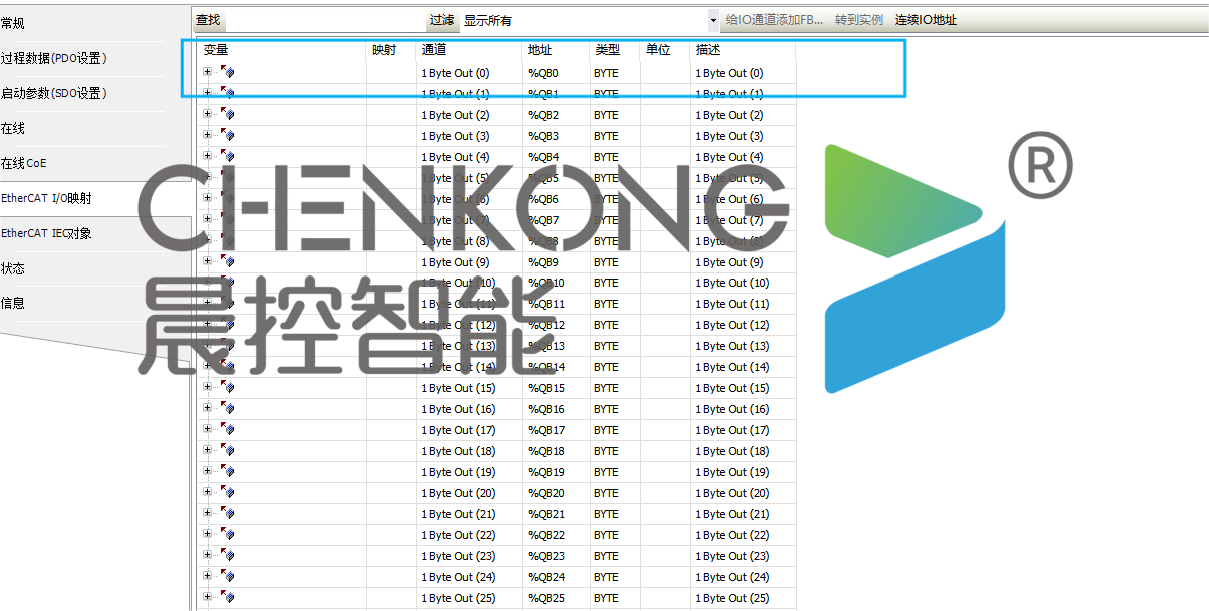
Task: Expand the 1 Byte Out (20) row
Action: coord(208,492)
